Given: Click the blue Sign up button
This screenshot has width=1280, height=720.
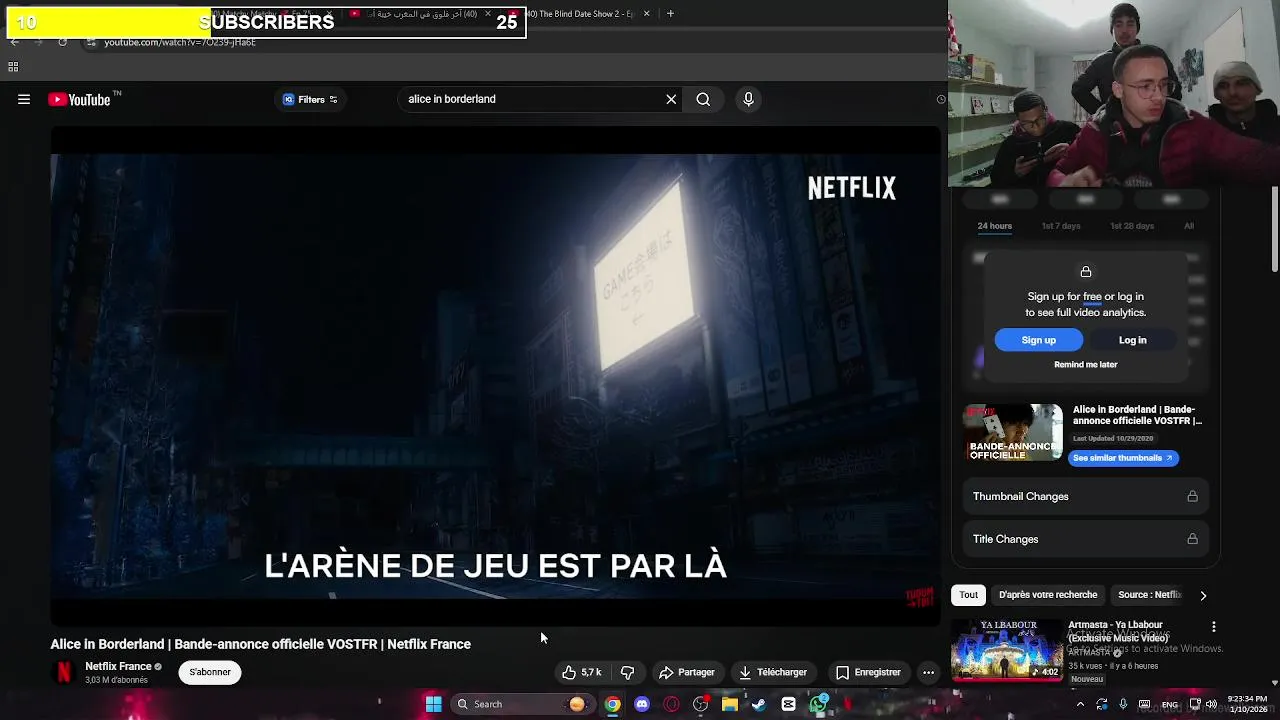Looking at the screenshot, I should (1038, 340).
